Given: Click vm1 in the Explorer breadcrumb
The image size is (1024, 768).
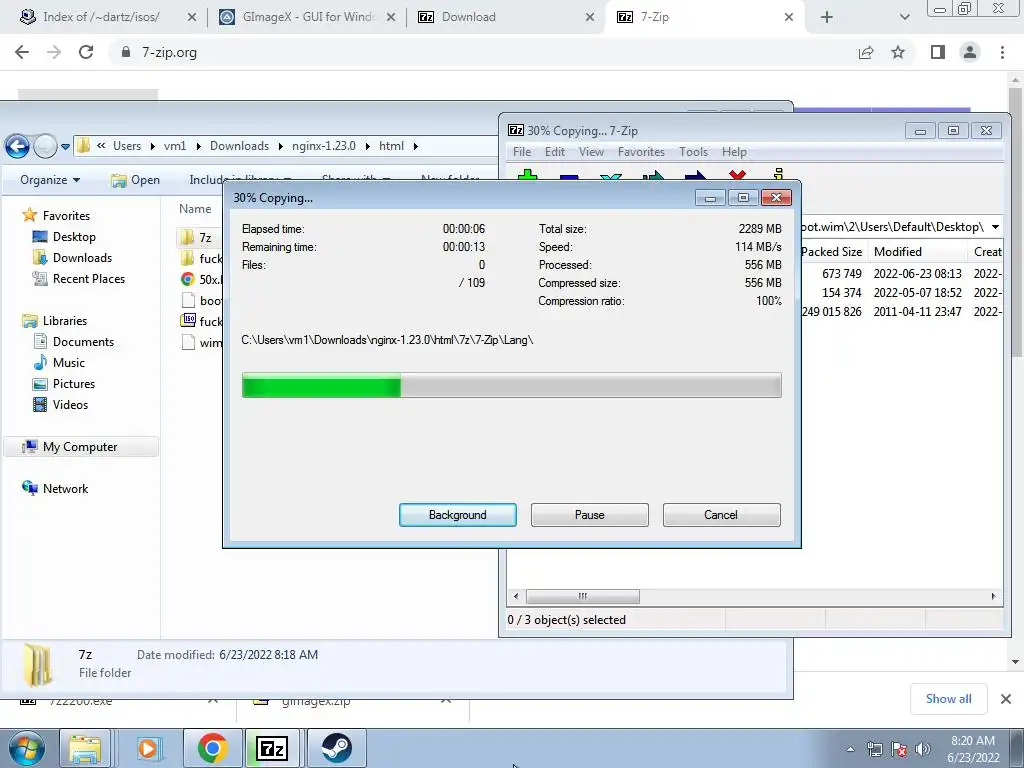Looking at the screenshot, I should coord(174,146).
